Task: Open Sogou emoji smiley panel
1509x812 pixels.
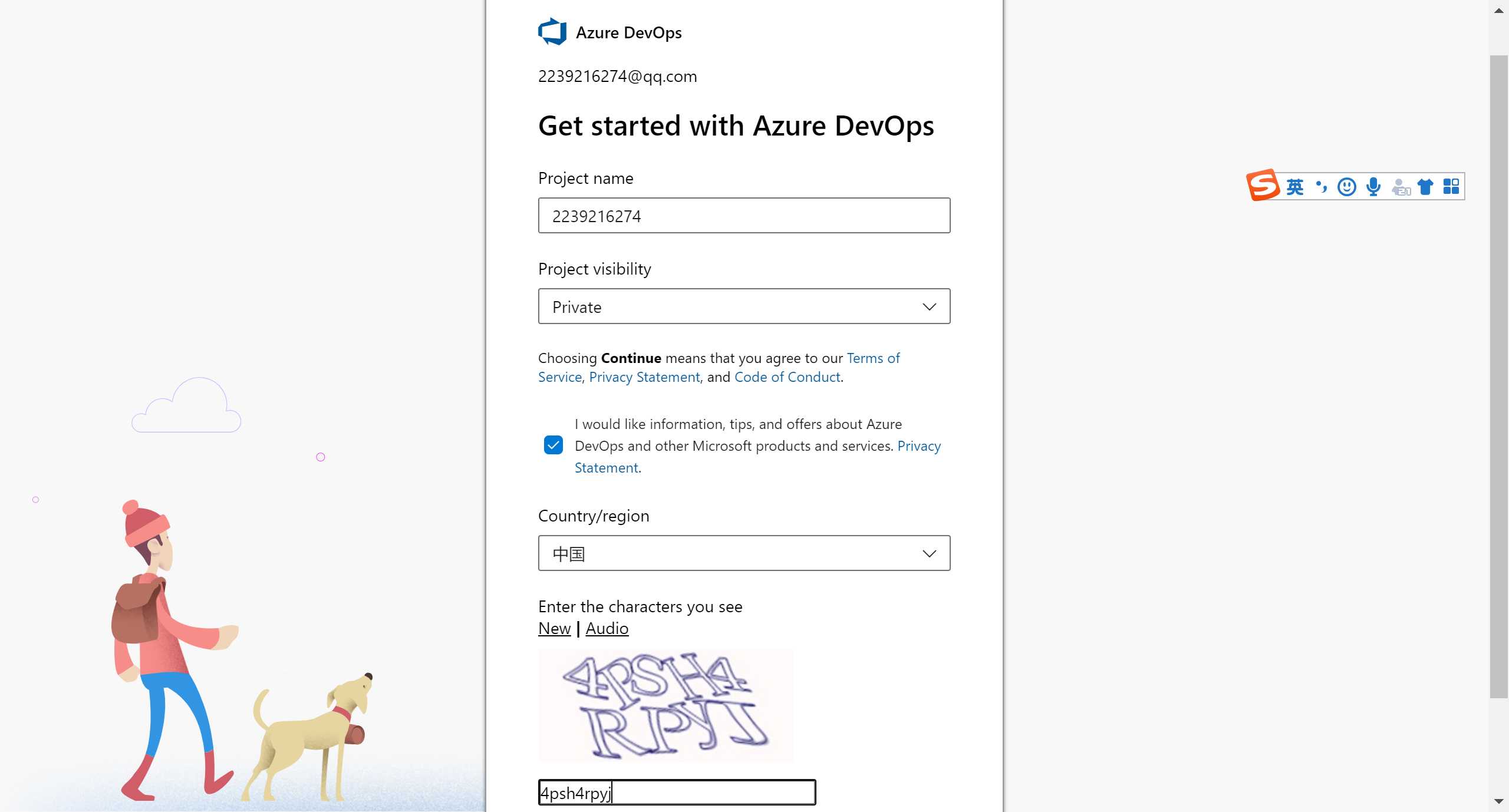Action: pos(1347,187)
